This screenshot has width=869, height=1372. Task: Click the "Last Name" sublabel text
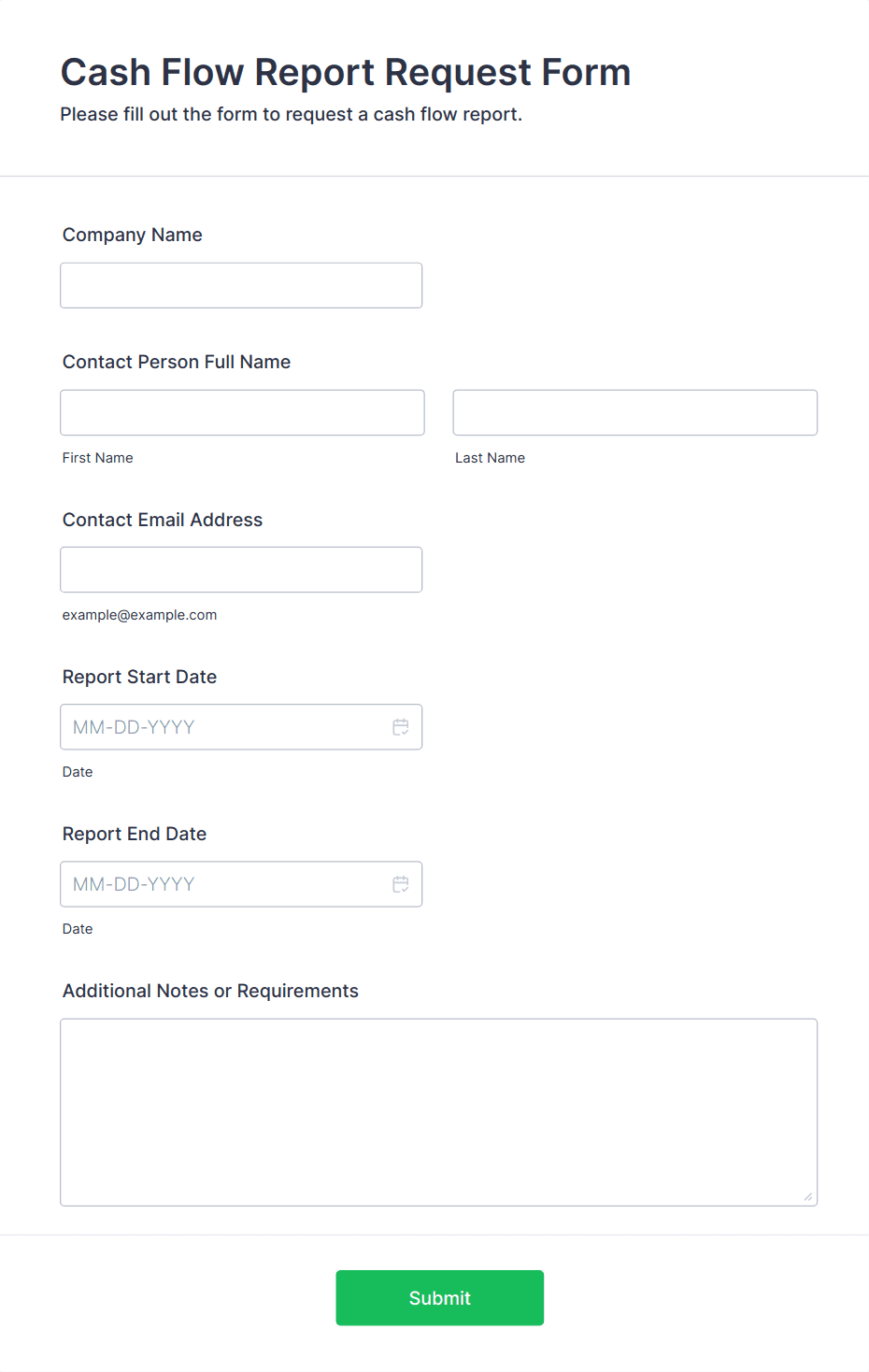point(490,458)
